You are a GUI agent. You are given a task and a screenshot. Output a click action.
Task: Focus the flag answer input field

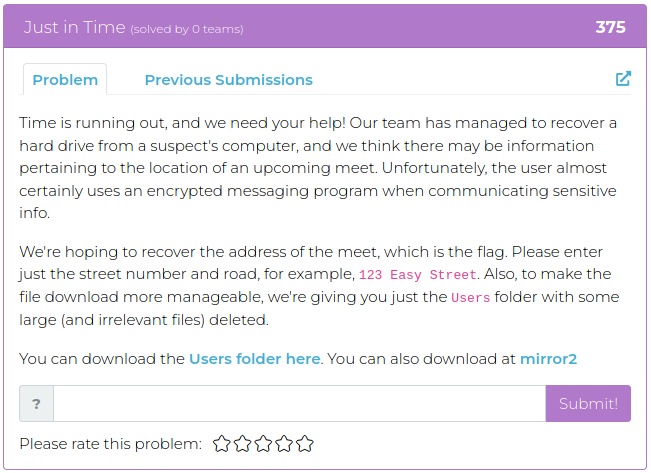coord(299,404)
